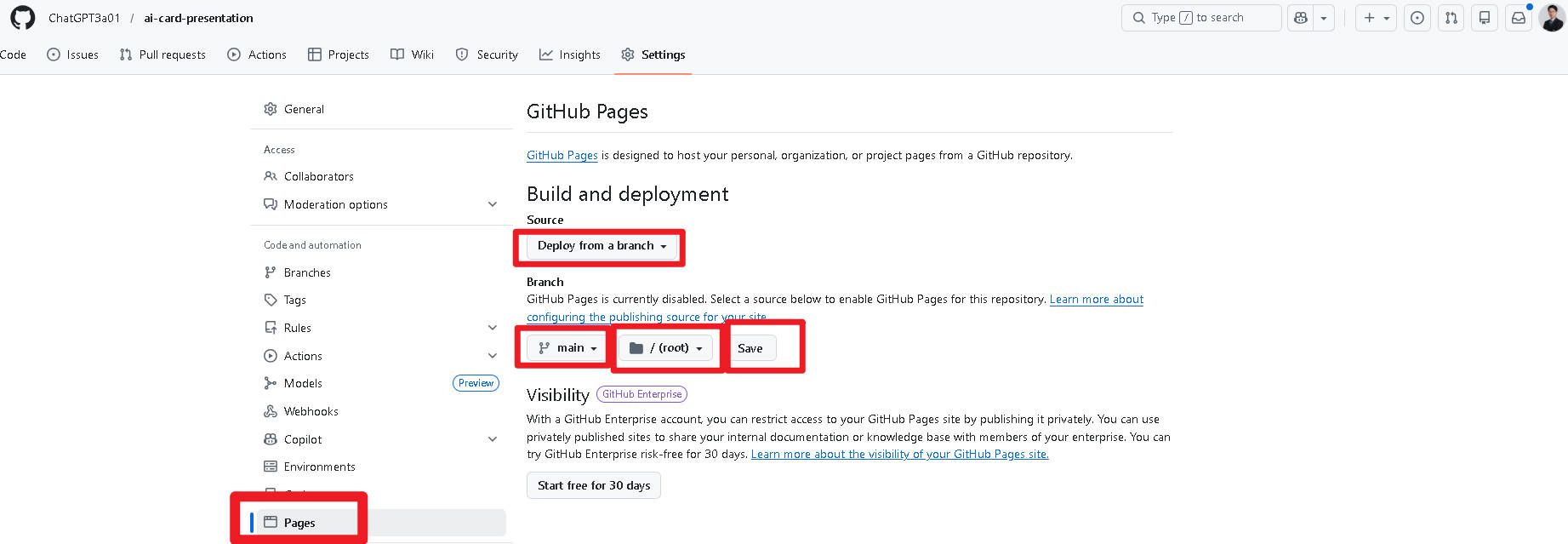The width and height of the screenshot is (1568, 544).
Task: Expand the Rules section in sidebar
Action: pyautogui.click(x=492, y=328)
